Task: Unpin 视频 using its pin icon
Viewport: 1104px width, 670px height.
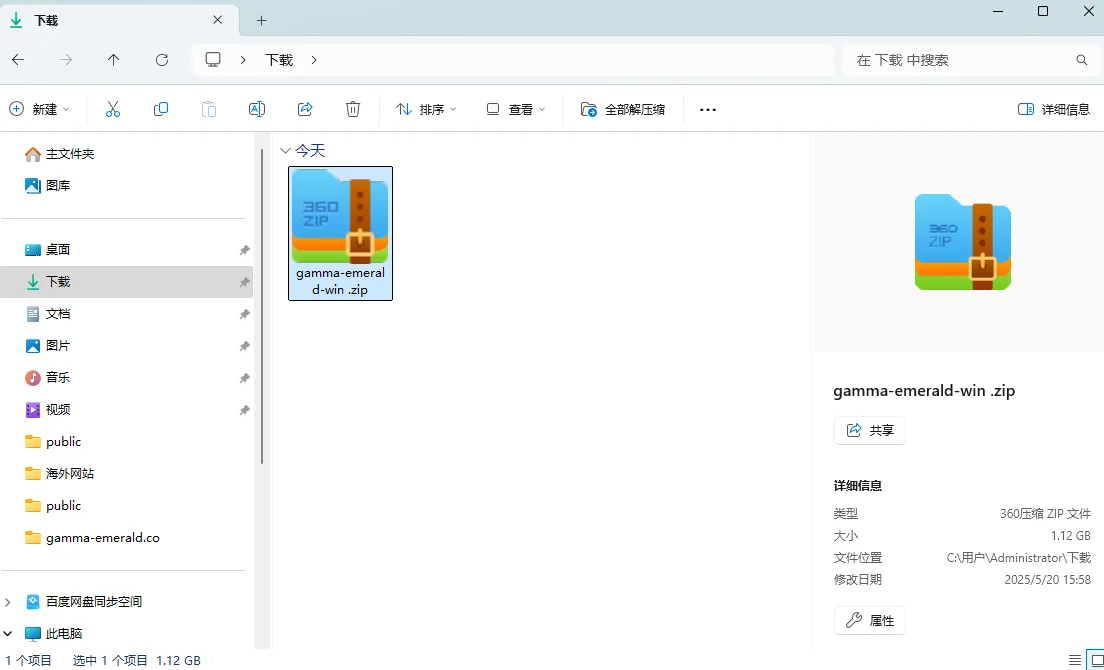Action: 244,410
